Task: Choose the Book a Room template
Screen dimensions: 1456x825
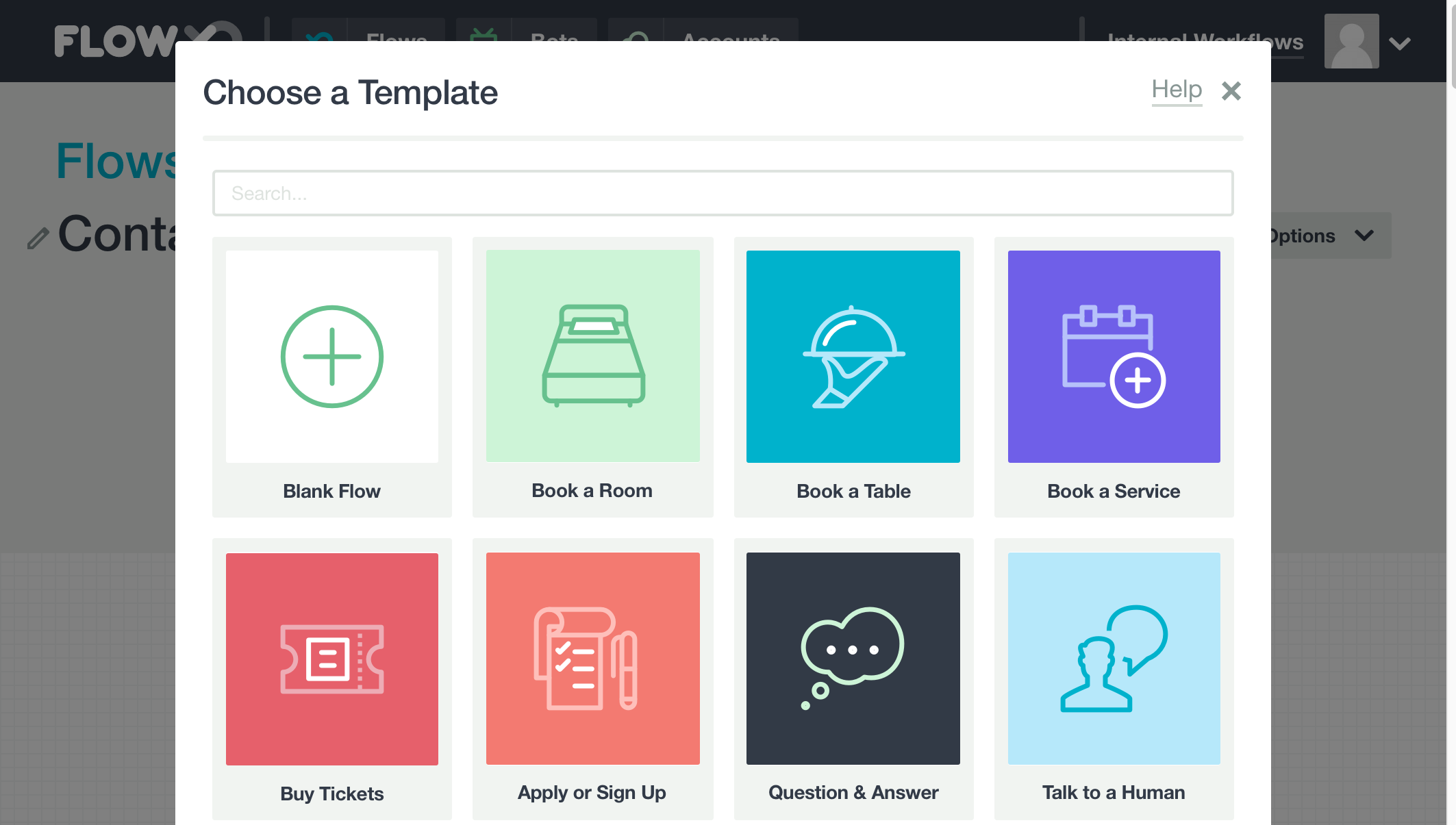Action: coord(592,377)
